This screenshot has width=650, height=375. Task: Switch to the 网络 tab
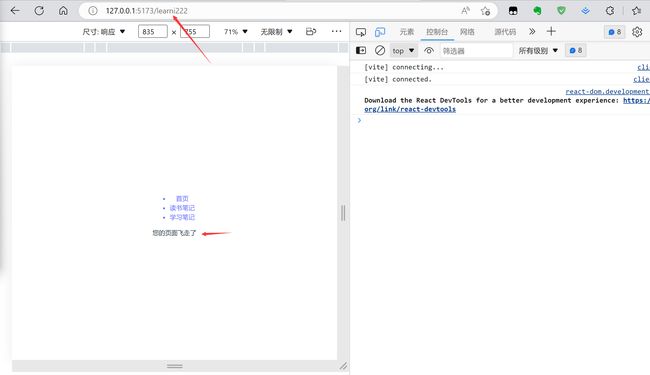[x=467, y=31]
